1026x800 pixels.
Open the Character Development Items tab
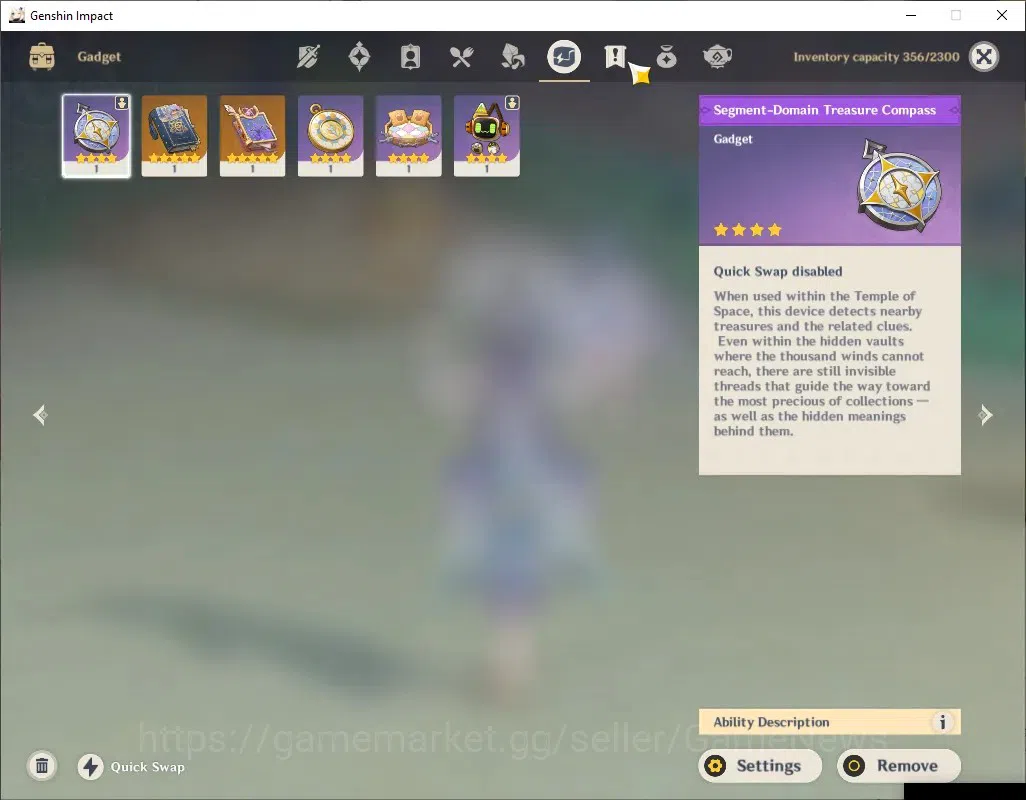tap(410, 57)
